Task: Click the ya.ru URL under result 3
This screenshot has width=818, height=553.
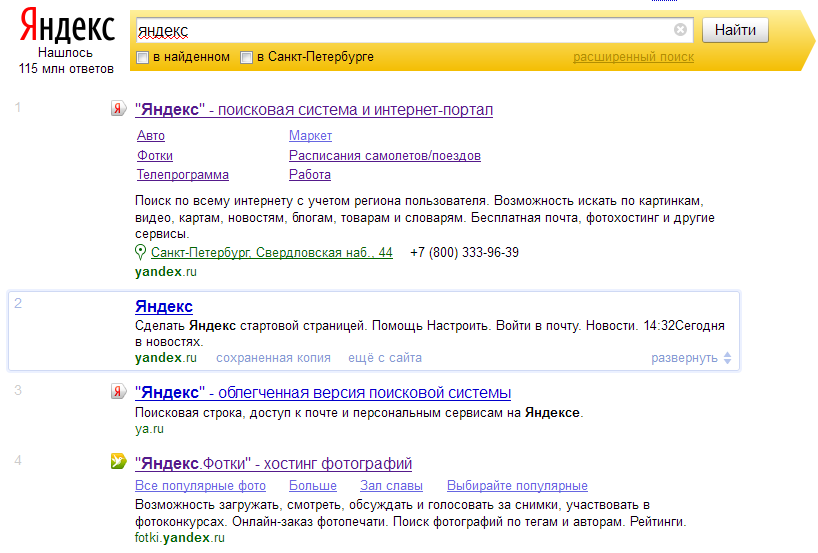Action: point(149,429)
